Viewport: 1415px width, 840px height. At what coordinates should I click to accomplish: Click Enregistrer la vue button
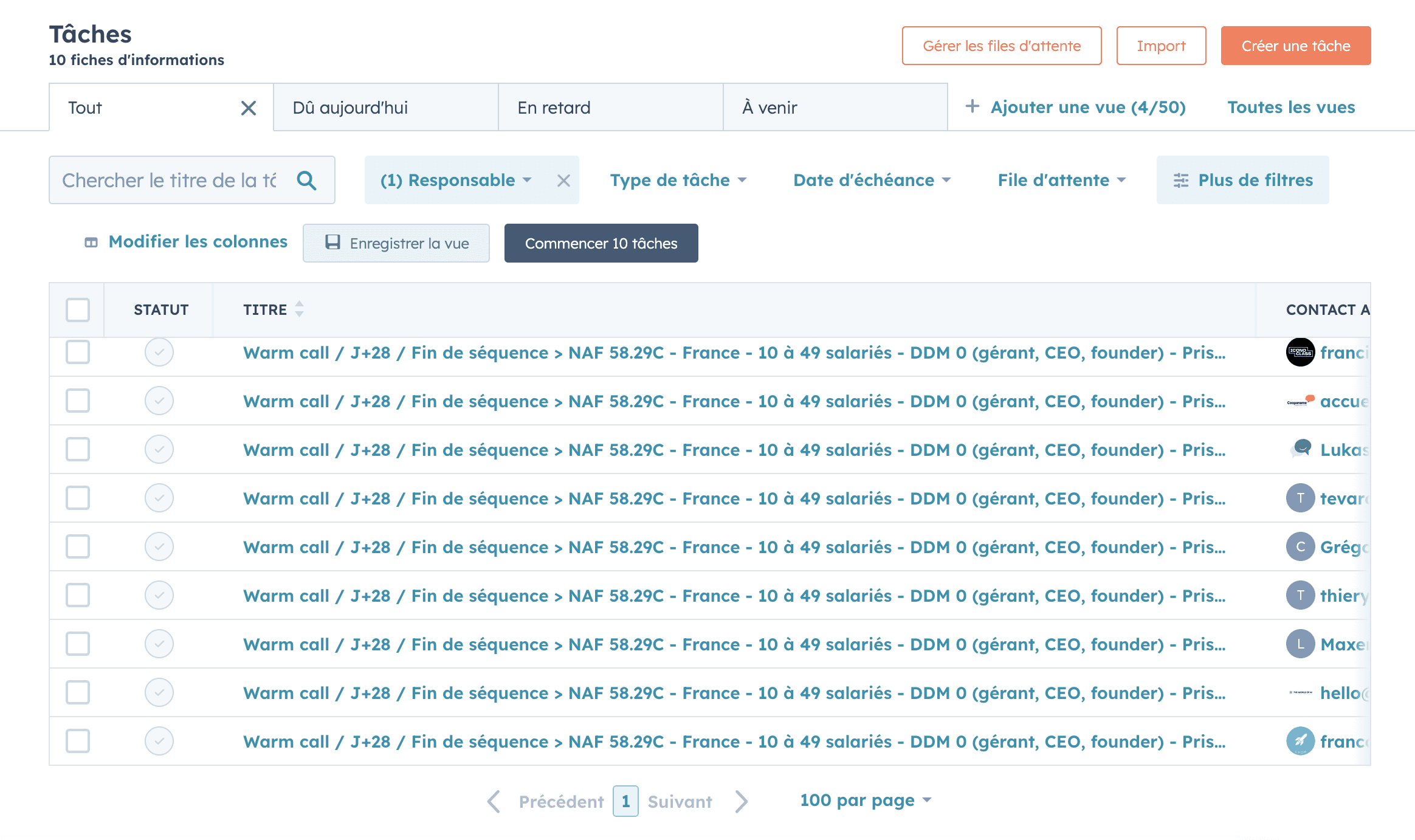point(396,243)
